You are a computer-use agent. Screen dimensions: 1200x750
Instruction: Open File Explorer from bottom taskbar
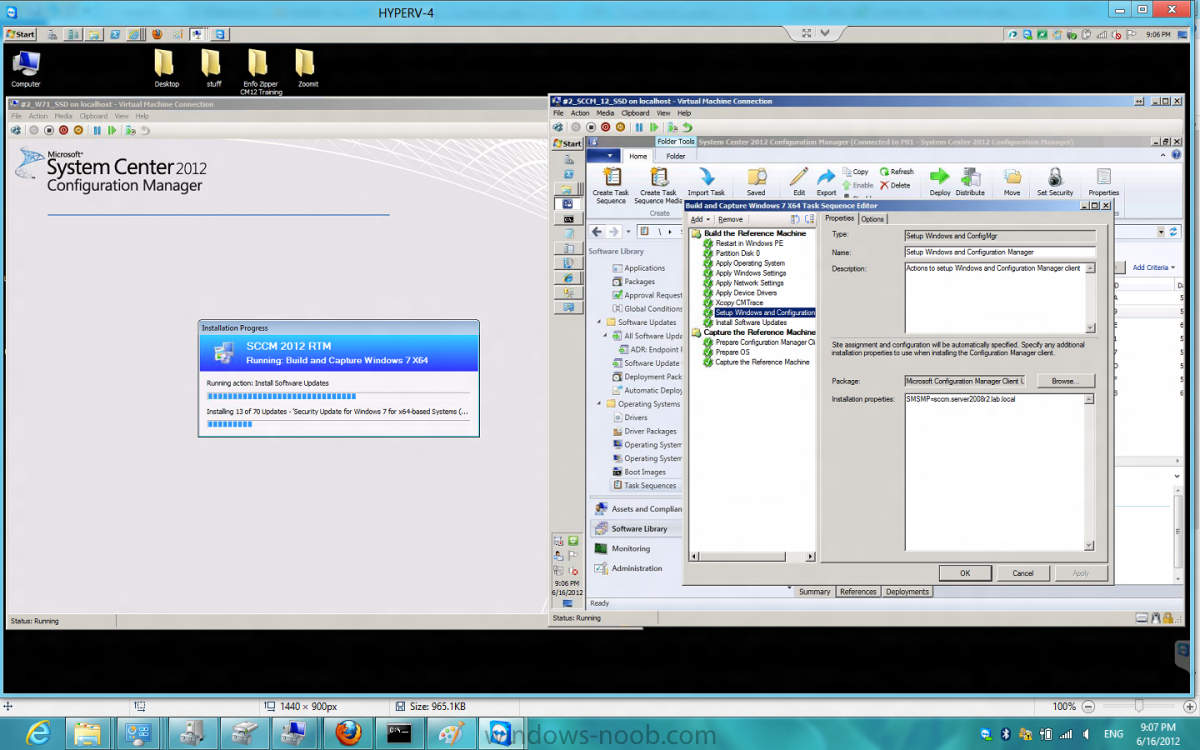[x=87, y=733]
